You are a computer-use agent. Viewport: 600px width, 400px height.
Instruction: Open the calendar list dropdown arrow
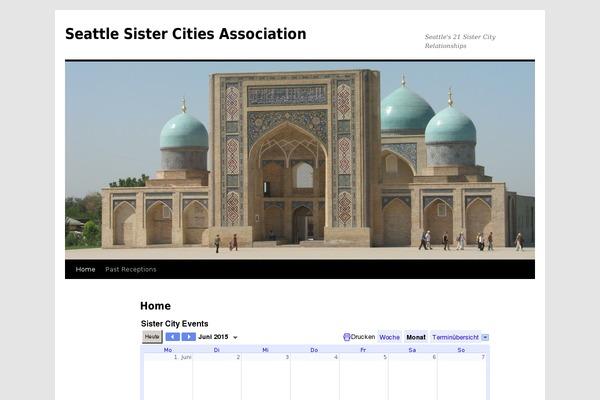point(485,337)
